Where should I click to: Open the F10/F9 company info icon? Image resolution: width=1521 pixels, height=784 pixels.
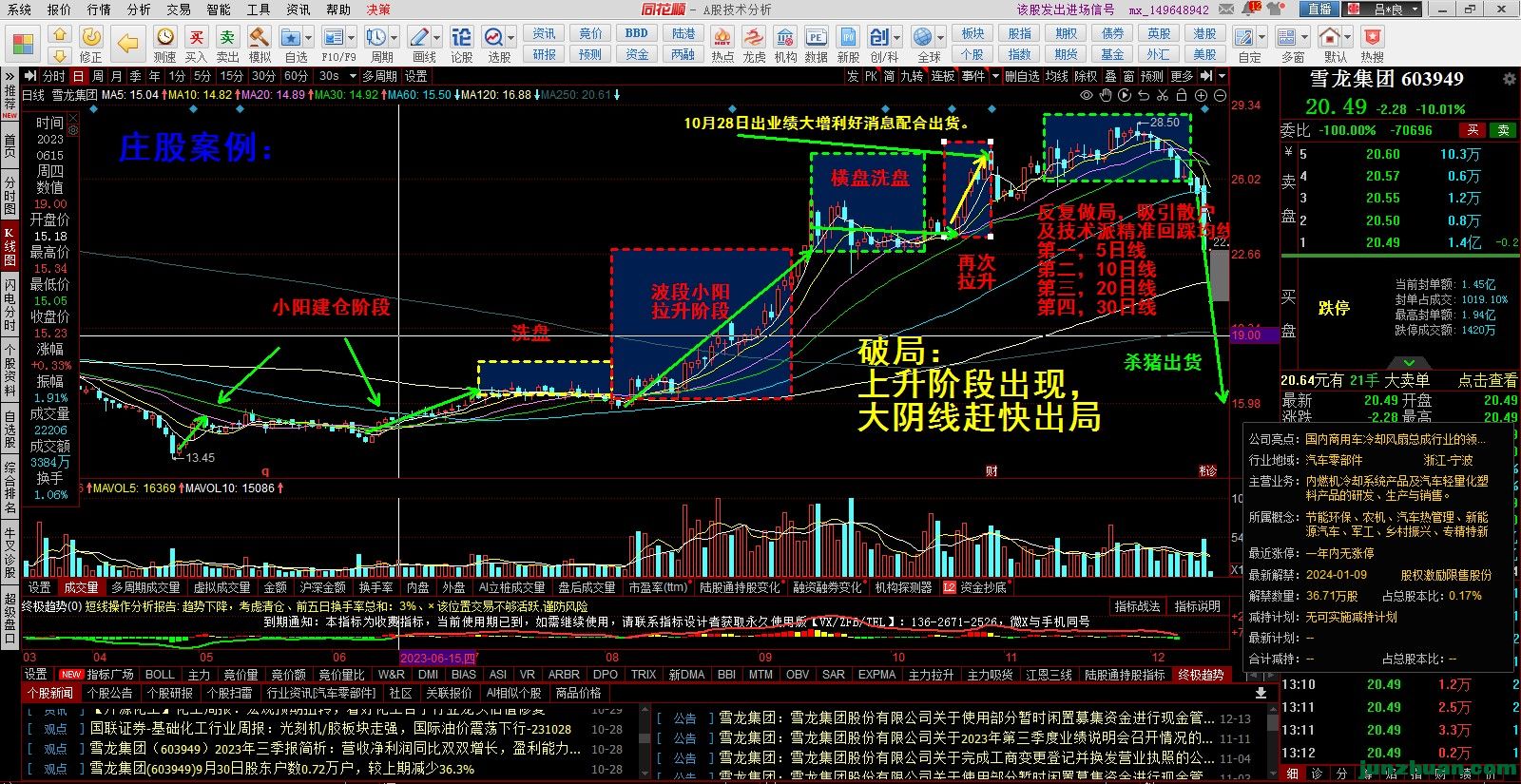(x=333, y=37)
